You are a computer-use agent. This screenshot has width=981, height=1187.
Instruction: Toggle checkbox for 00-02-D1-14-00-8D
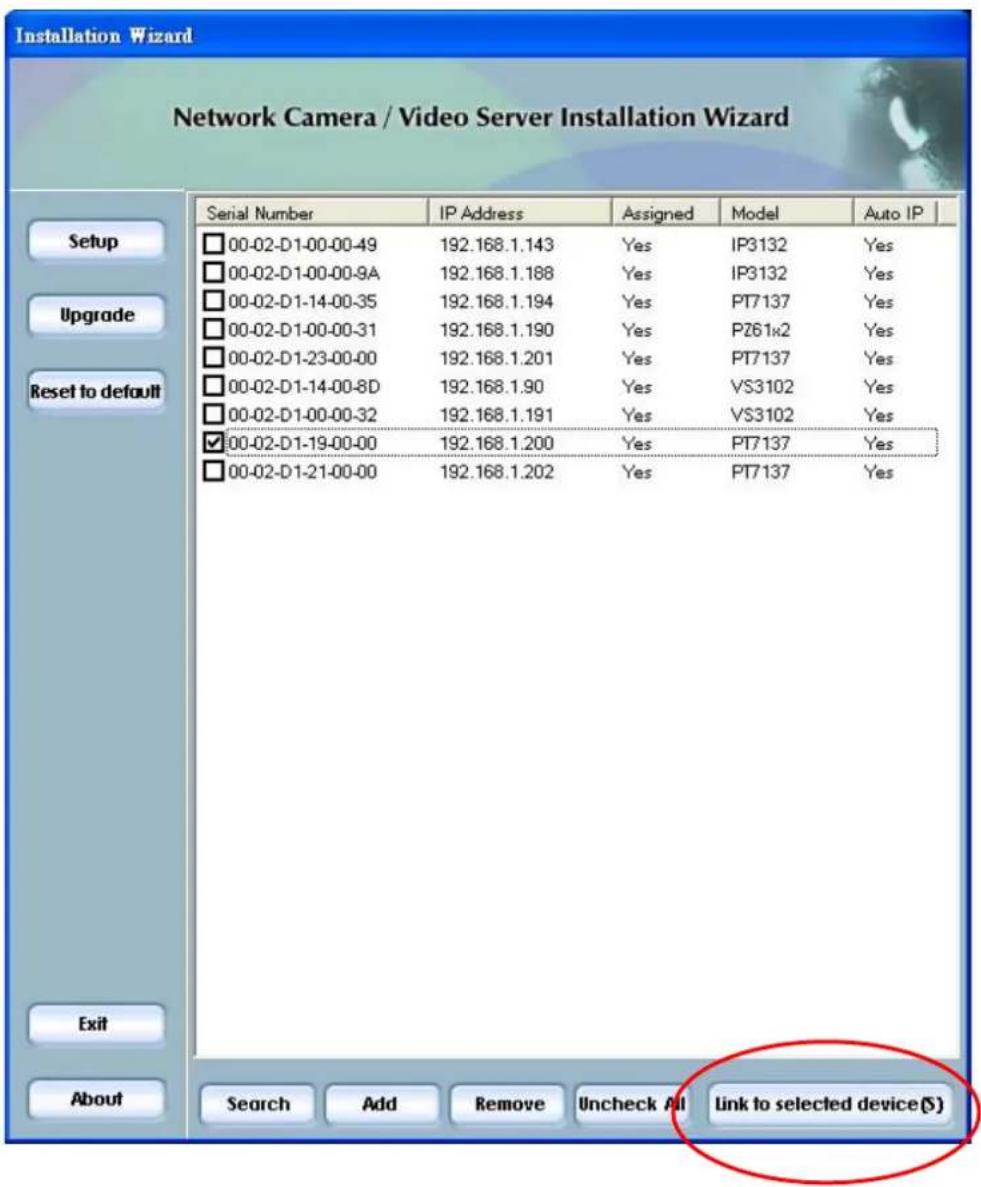[x=214, y=386]
